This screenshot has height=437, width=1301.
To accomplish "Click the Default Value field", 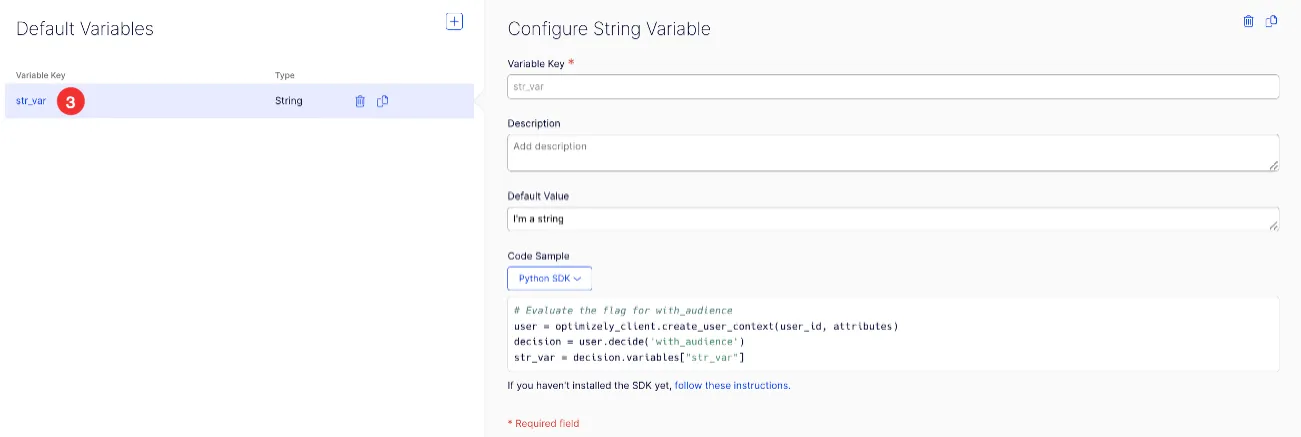I will (893, 219).
